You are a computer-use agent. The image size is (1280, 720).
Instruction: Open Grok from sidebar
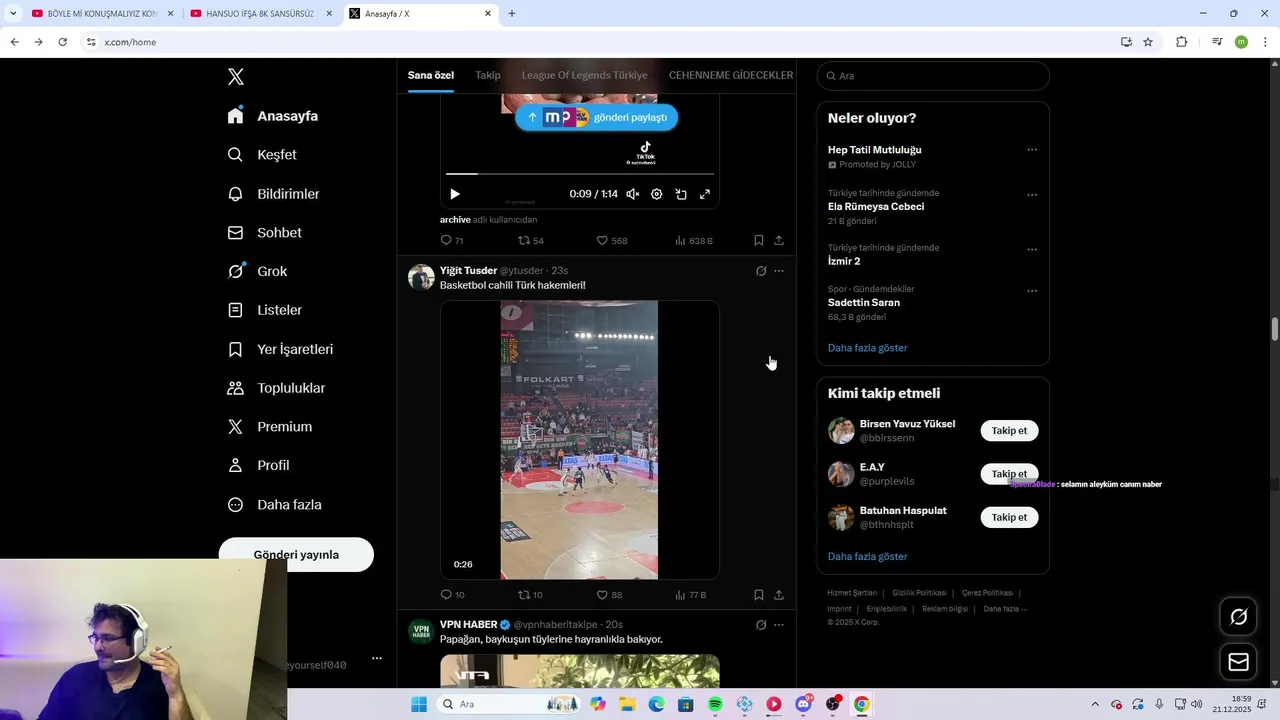[257, 271]
